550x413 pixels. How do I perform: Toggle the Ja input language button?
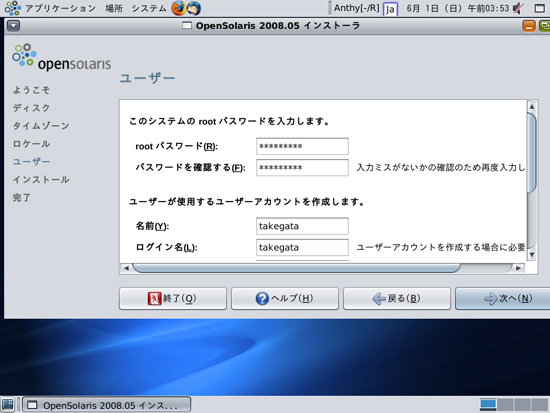pyautogui.click(x=390, y=9)
